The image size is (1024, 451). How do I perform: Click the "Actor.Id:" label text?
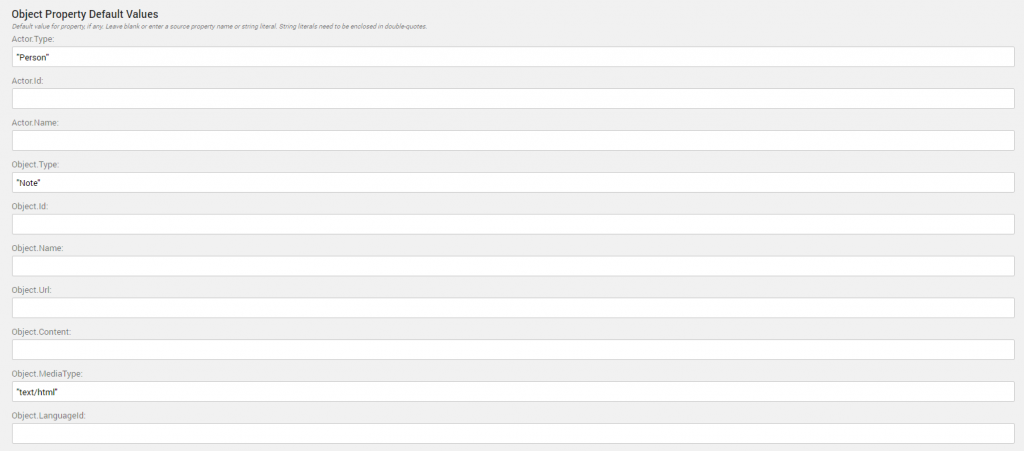28,80
